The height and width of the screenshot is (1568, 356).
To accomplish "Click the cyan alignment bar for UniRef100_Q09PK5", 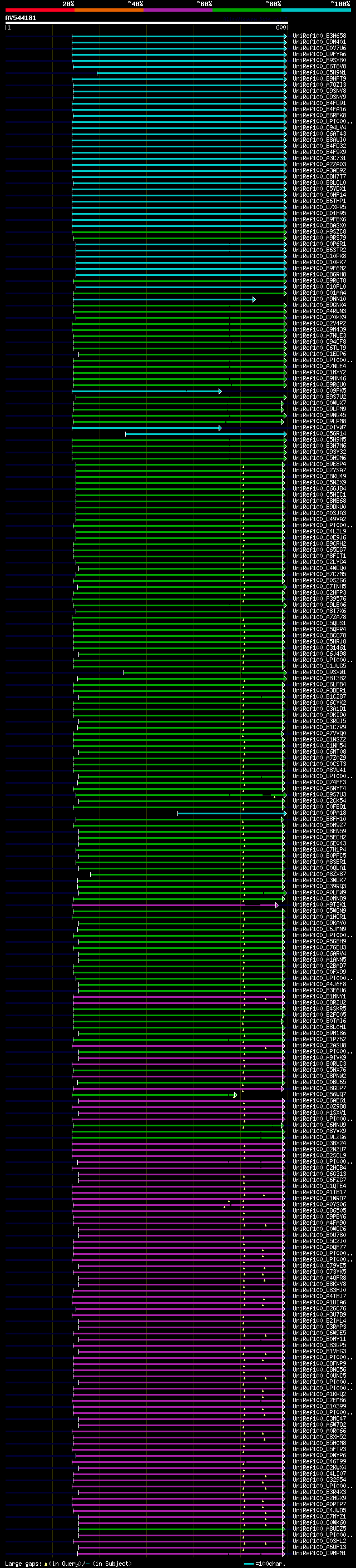I will tap(147, 392).
